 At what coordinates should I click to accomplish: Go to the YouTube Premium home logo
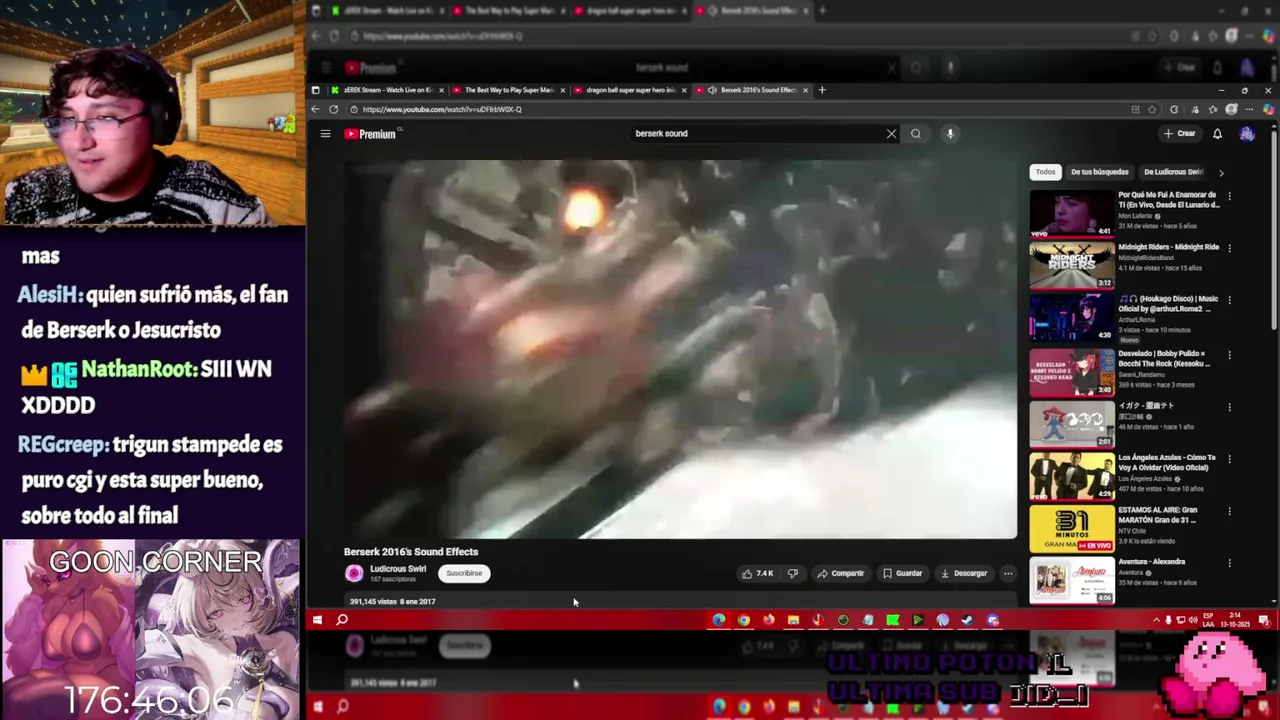[x=371, y=134]
